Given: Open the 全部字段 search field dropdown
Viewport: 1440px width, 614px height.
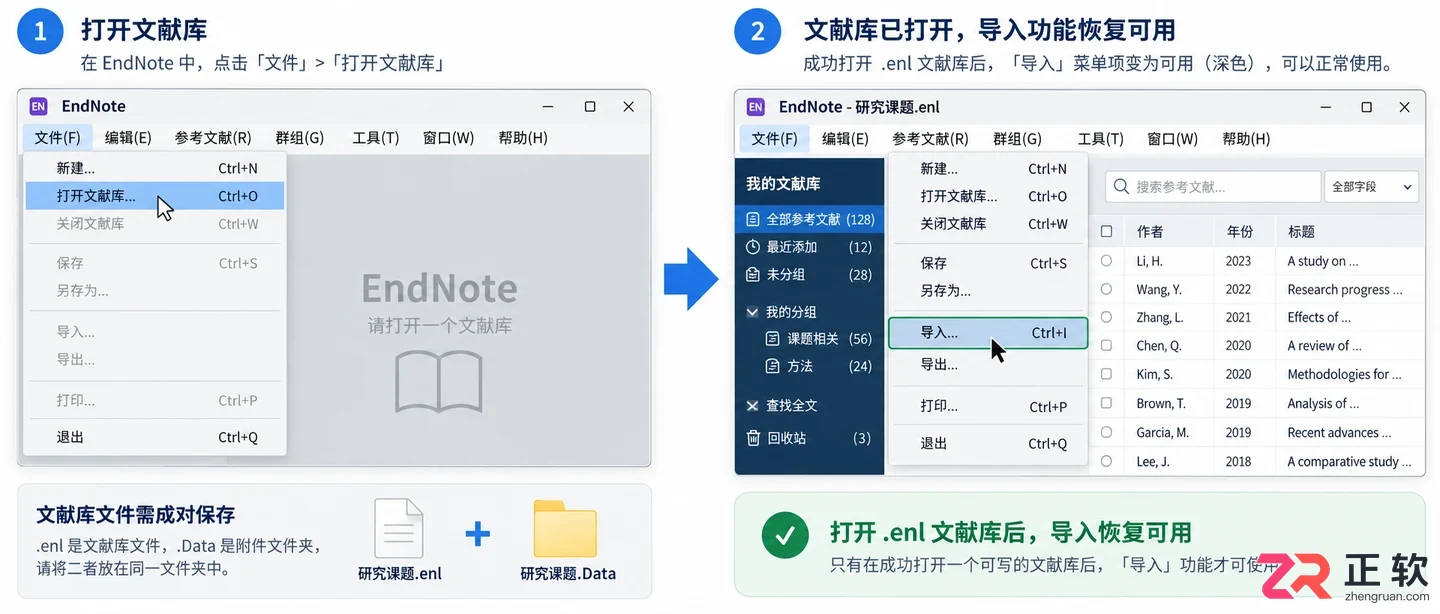Looking at the screenshot, I should coord(1373,187).
